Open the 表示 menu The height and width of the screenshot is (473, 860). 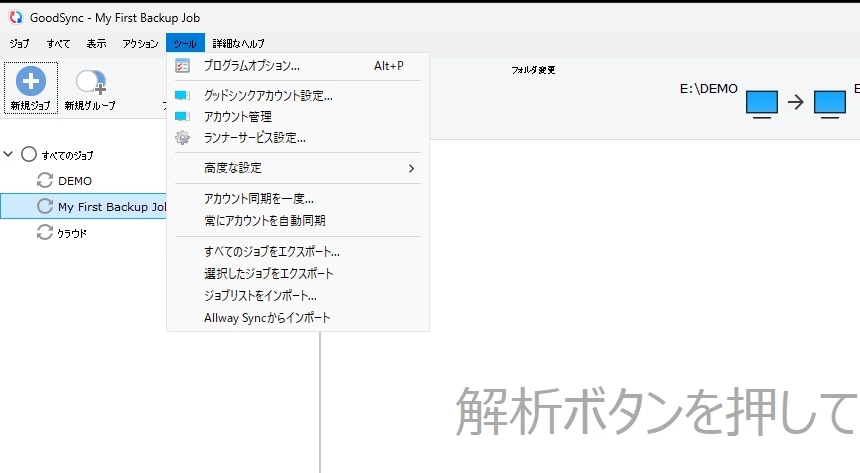tap(96, 43)
